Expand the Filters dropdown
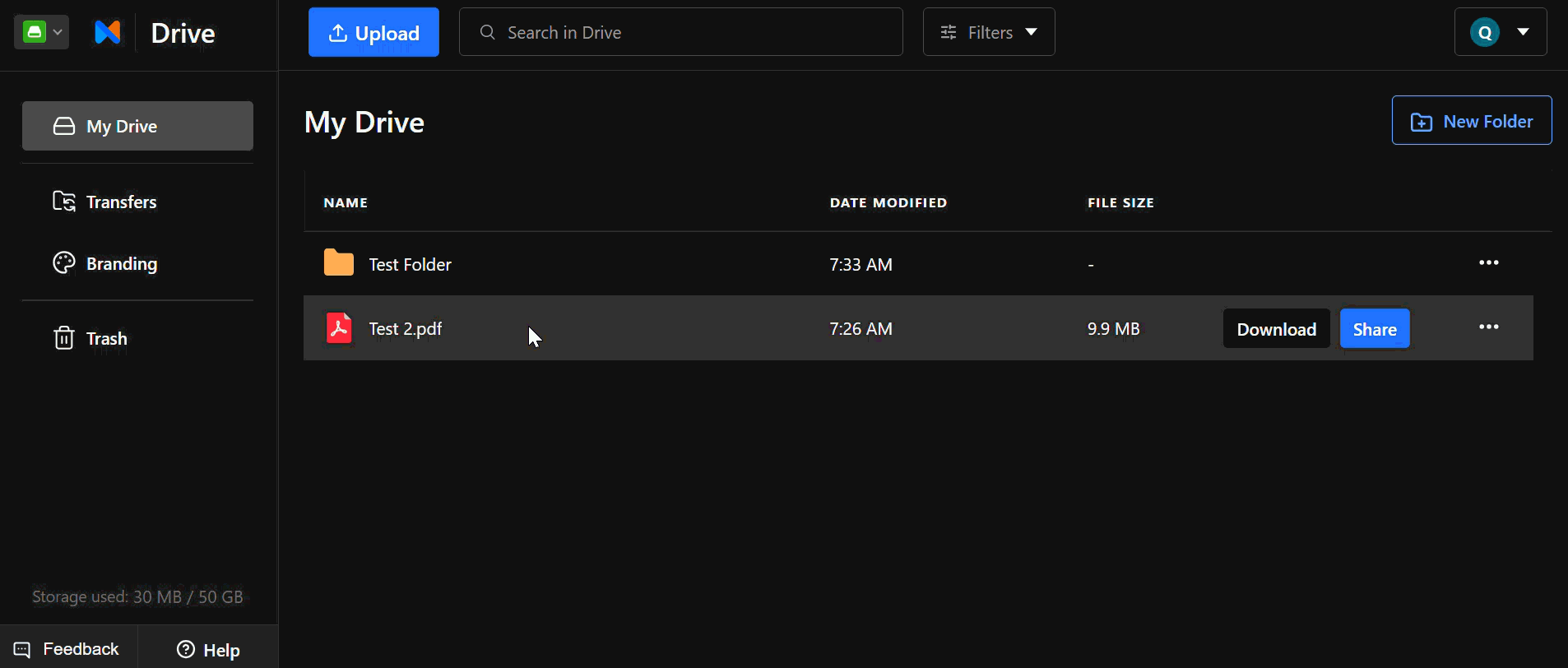Image resolution: width=1568 pixels, height=668 pixels. pyautogui.click(x=989, y=32)
